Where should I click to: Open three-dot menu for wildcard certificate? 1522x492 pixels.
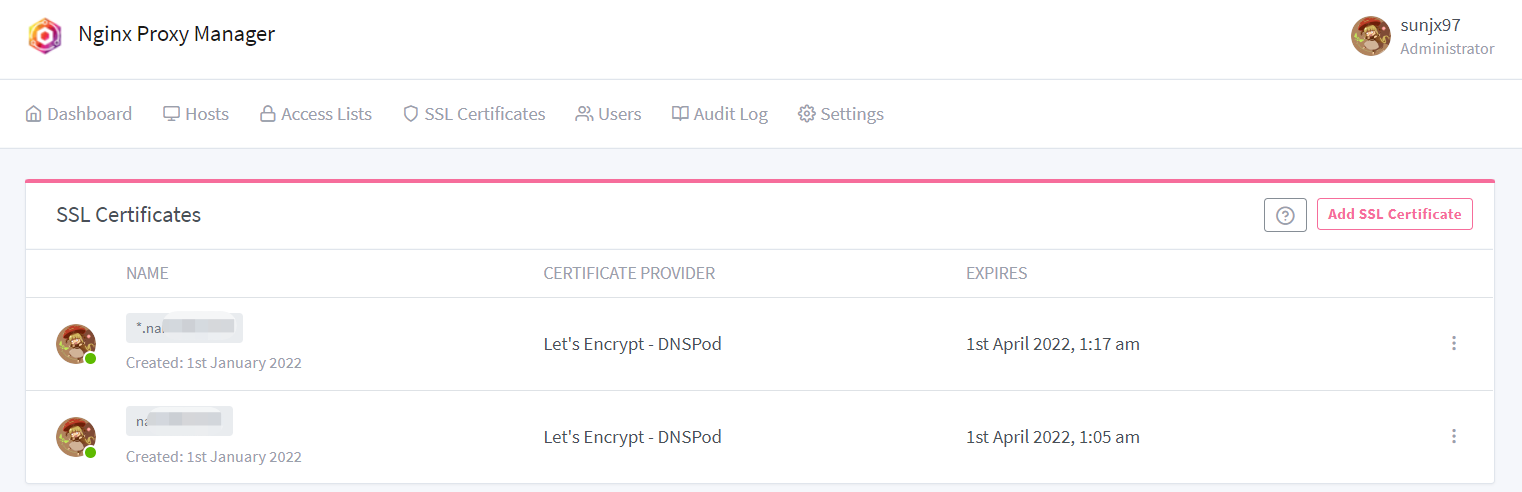[x=1453, y=343]
